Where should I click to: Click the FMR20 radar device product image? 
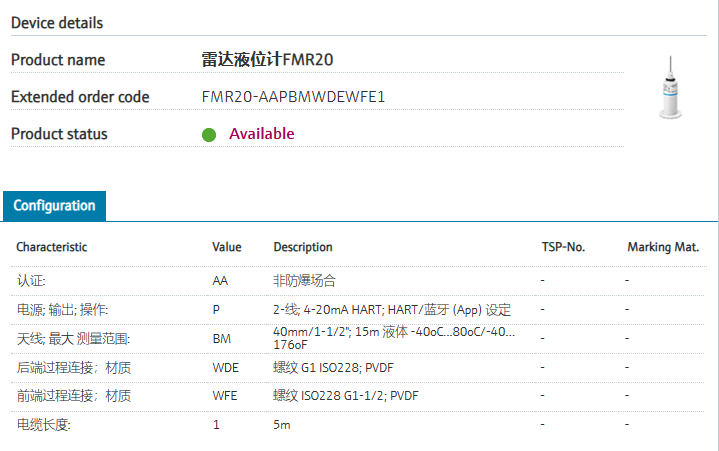pos(668,89)
